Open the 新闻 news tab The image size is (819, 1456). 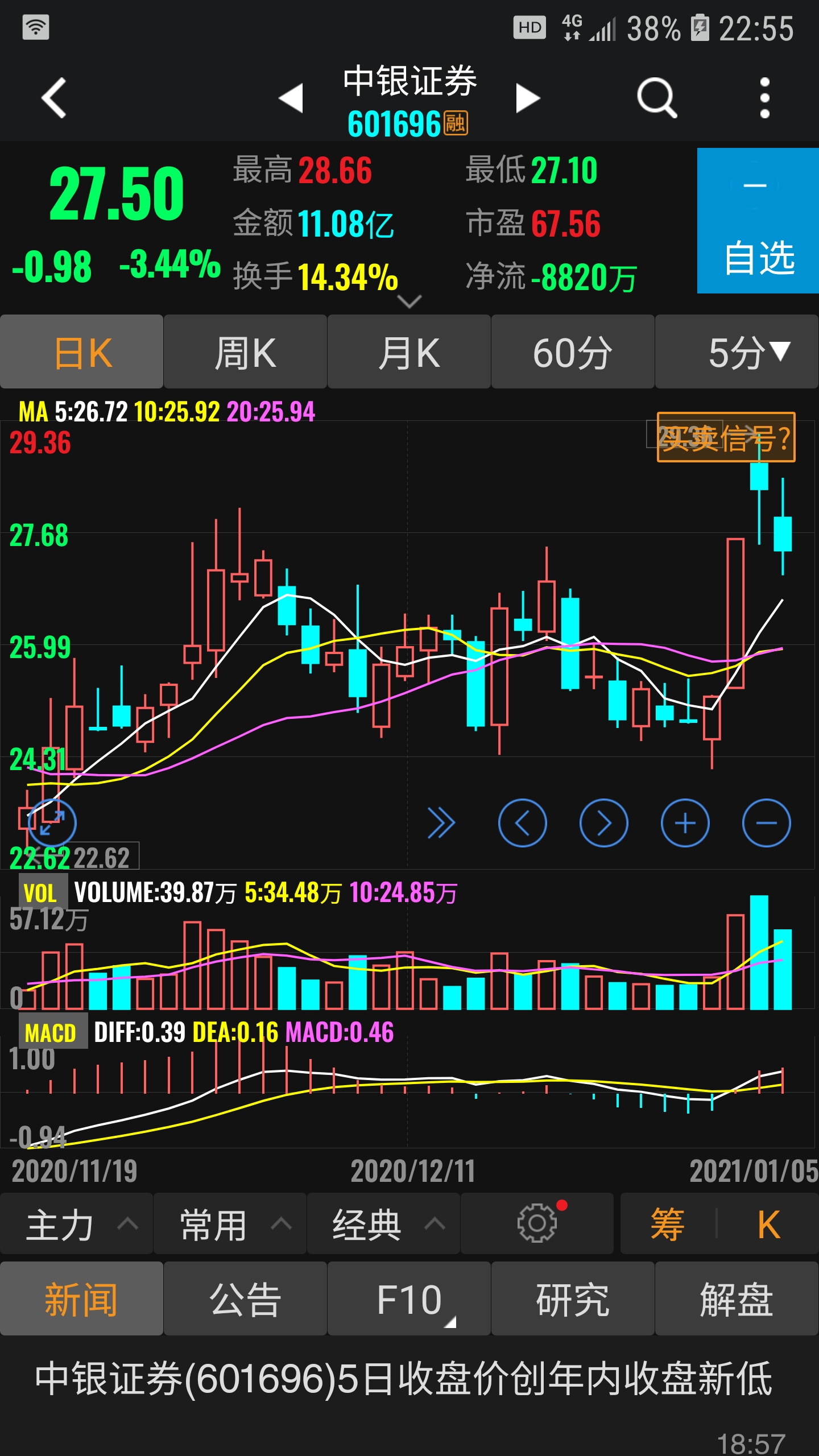point(82,1299)
